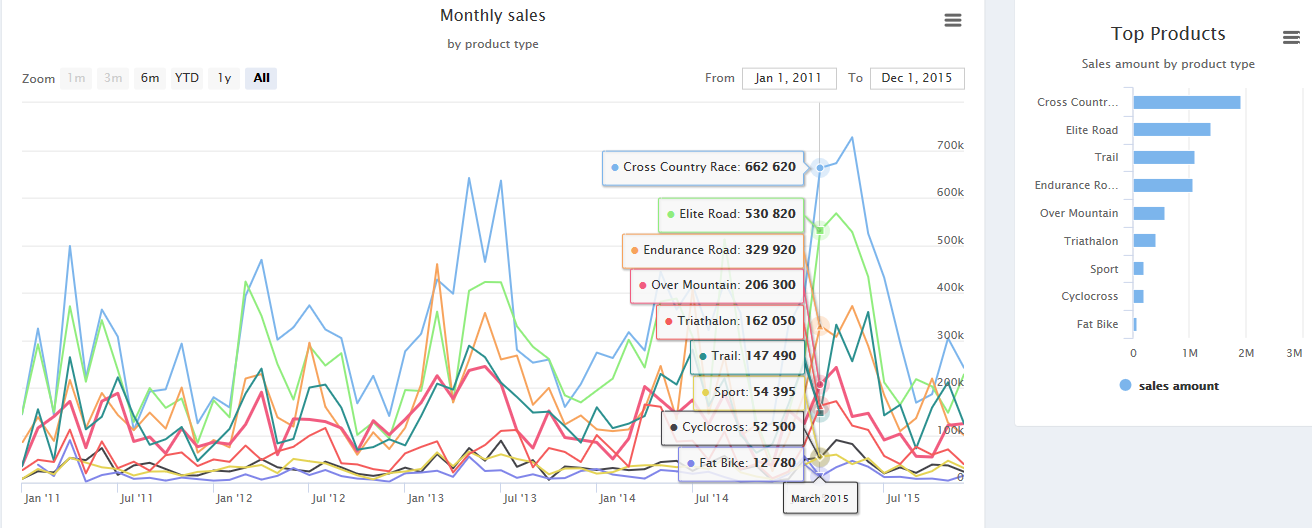The image size is (1312, 528).
Task: Click the Trail sales bar
Action: tap(1163, 157)
